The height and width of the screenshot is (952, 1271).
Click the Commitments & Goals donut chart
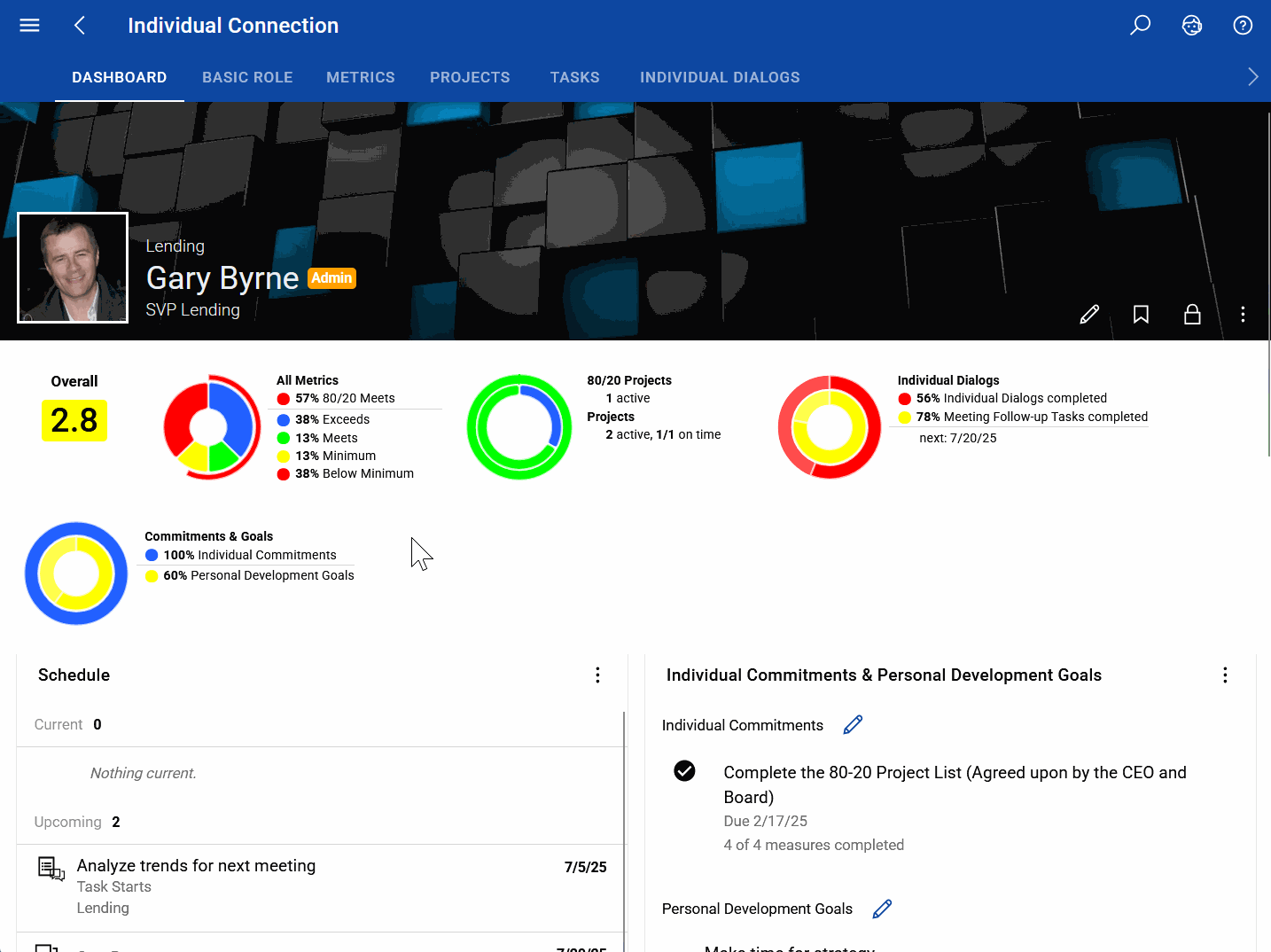[76, 573]
